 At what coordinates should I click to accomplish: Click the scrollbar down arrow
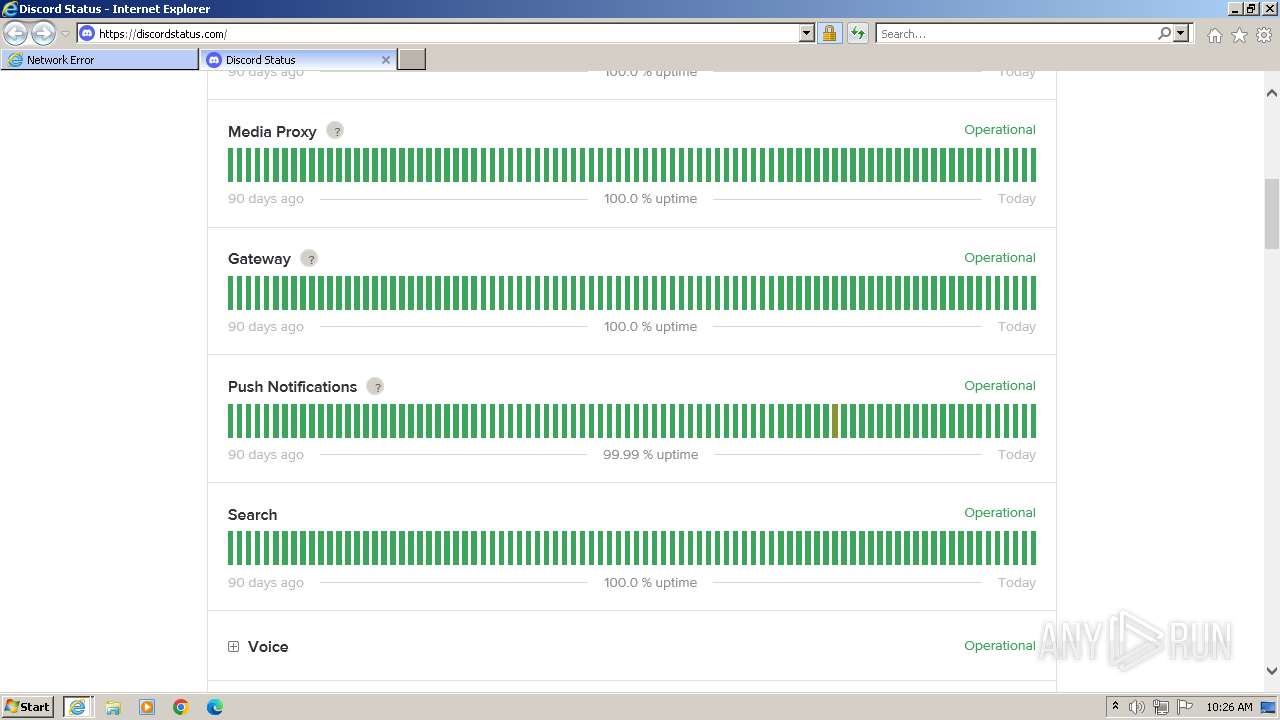pos(1272,671)
